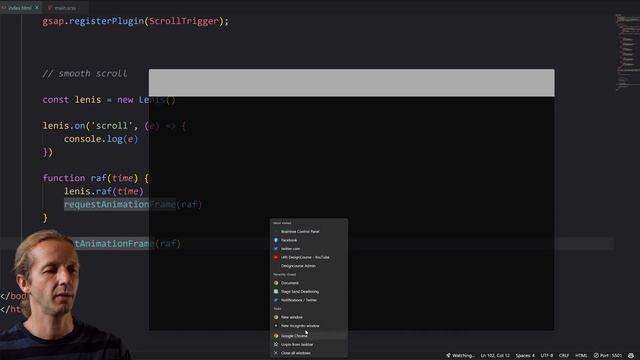Click the incognito icon in the jump list
The height and width of the screenshot is (360, 640).
276,326
